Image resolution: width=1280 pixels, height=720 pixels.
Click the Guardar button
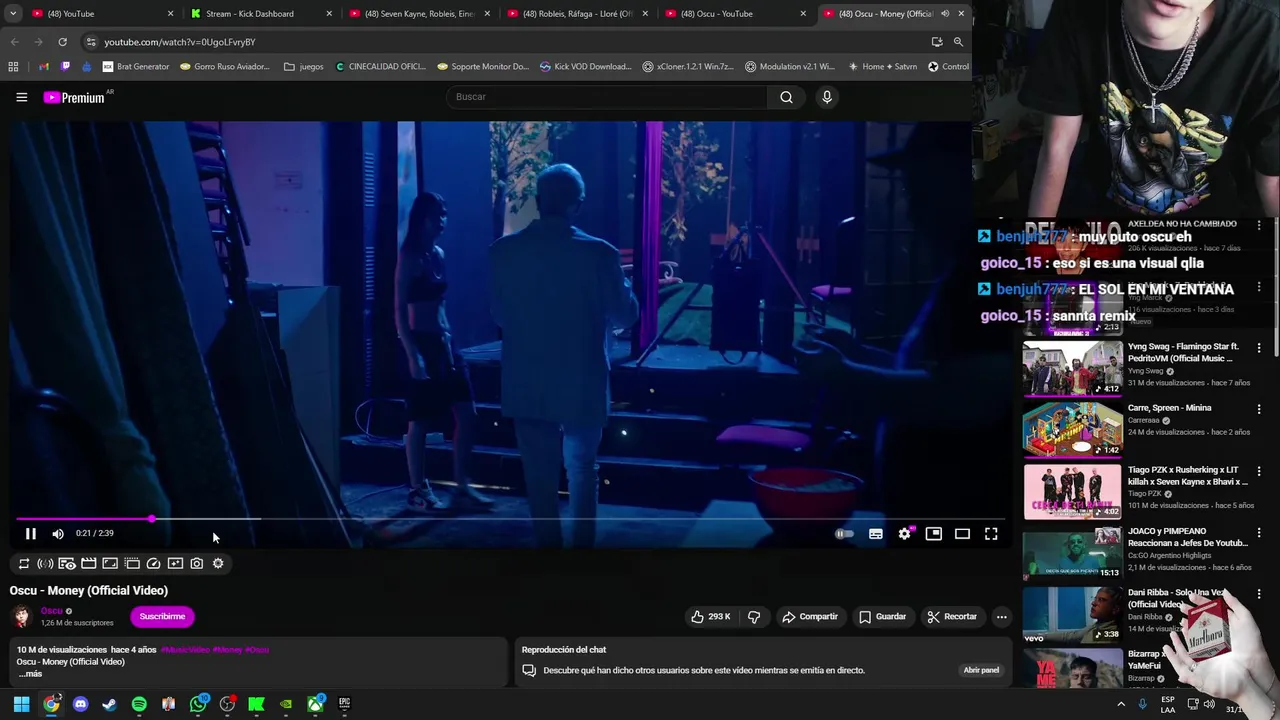pos(883,617)
